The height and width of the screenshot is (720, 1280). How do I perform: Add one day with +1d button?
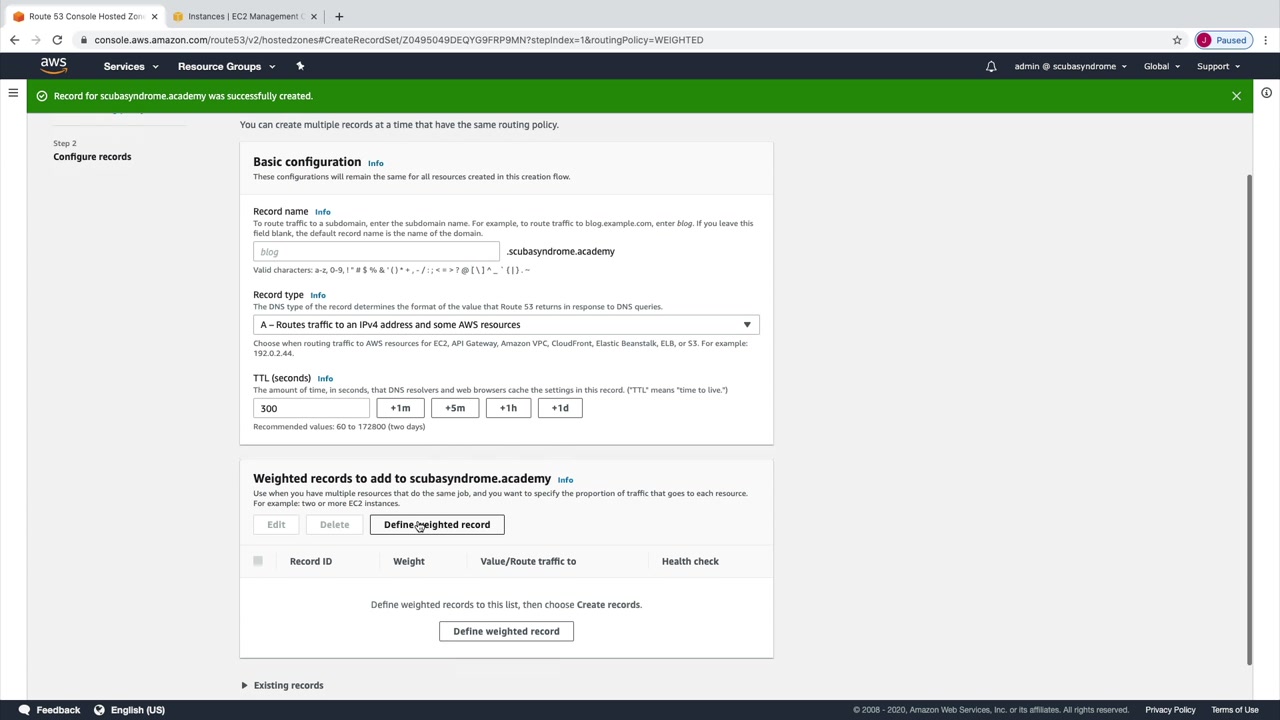click(x=560, y=408)
